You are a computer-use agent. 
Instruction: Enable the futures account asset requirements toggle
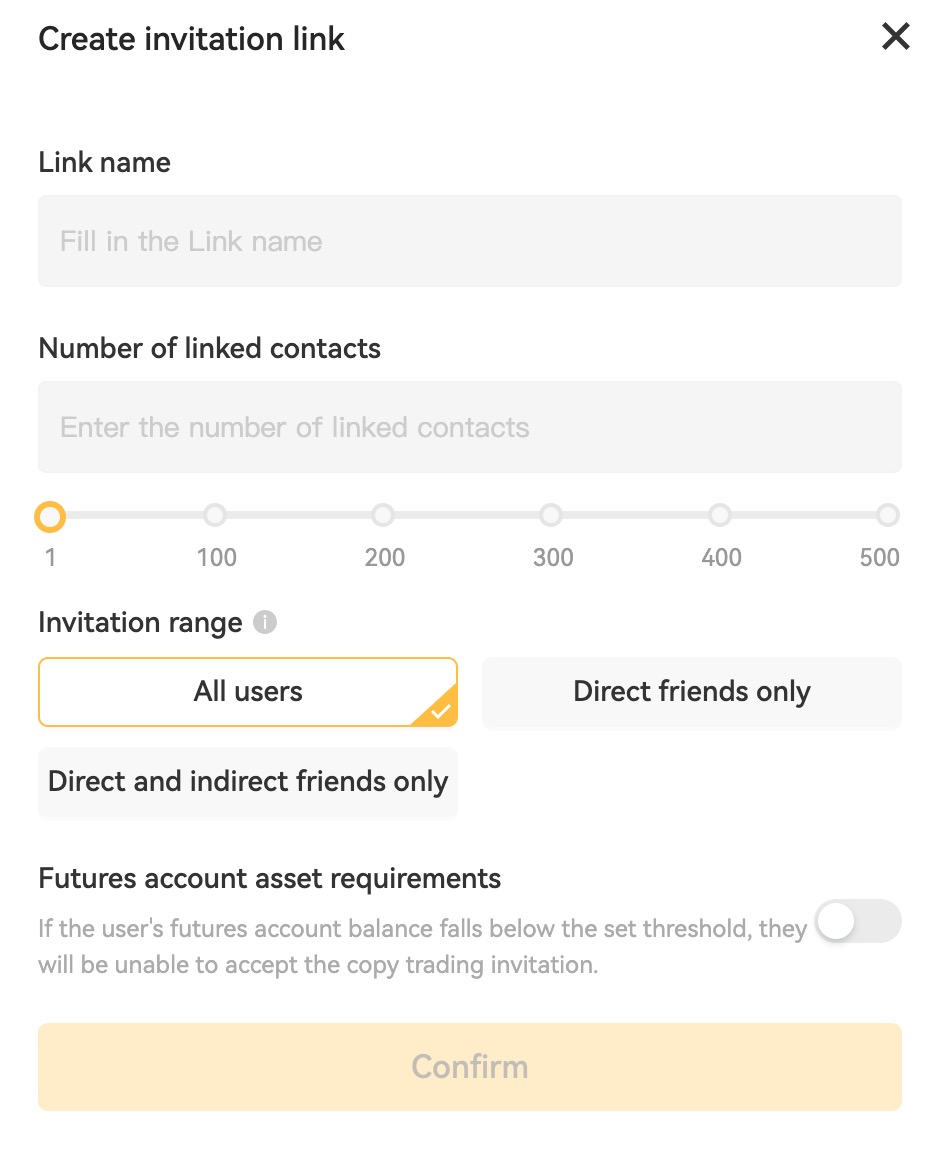pos(858,921)
